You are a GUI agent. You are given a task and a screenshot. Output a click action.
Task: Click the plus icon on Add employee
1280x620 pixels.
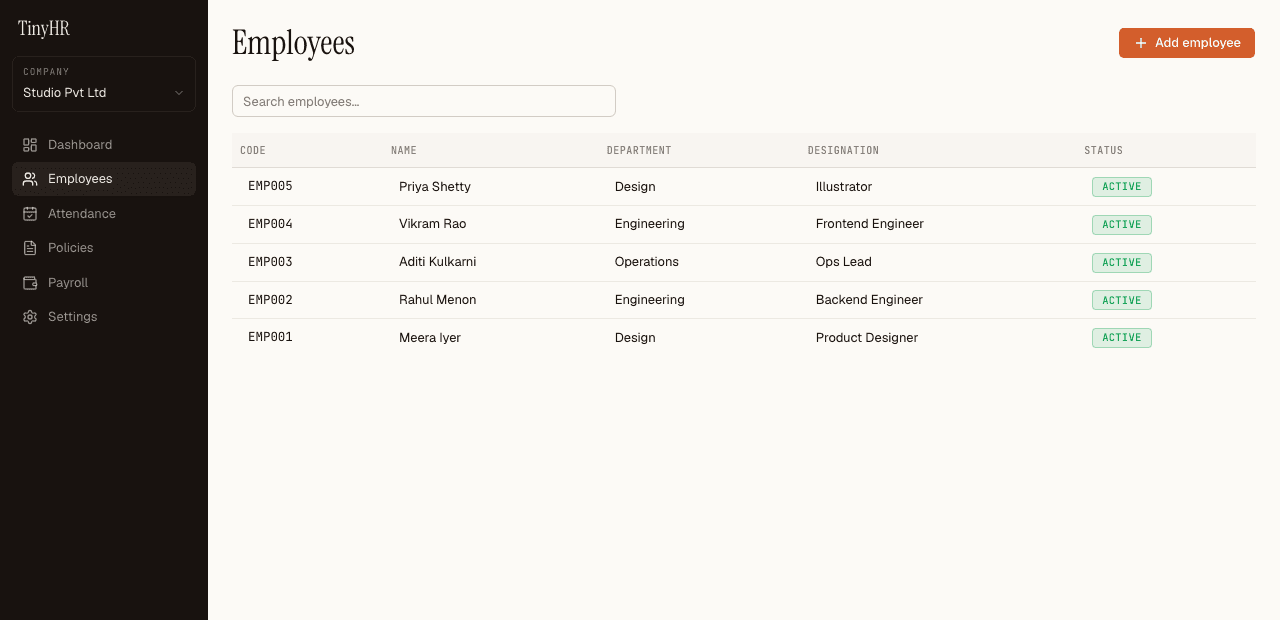coord(1141,43)
